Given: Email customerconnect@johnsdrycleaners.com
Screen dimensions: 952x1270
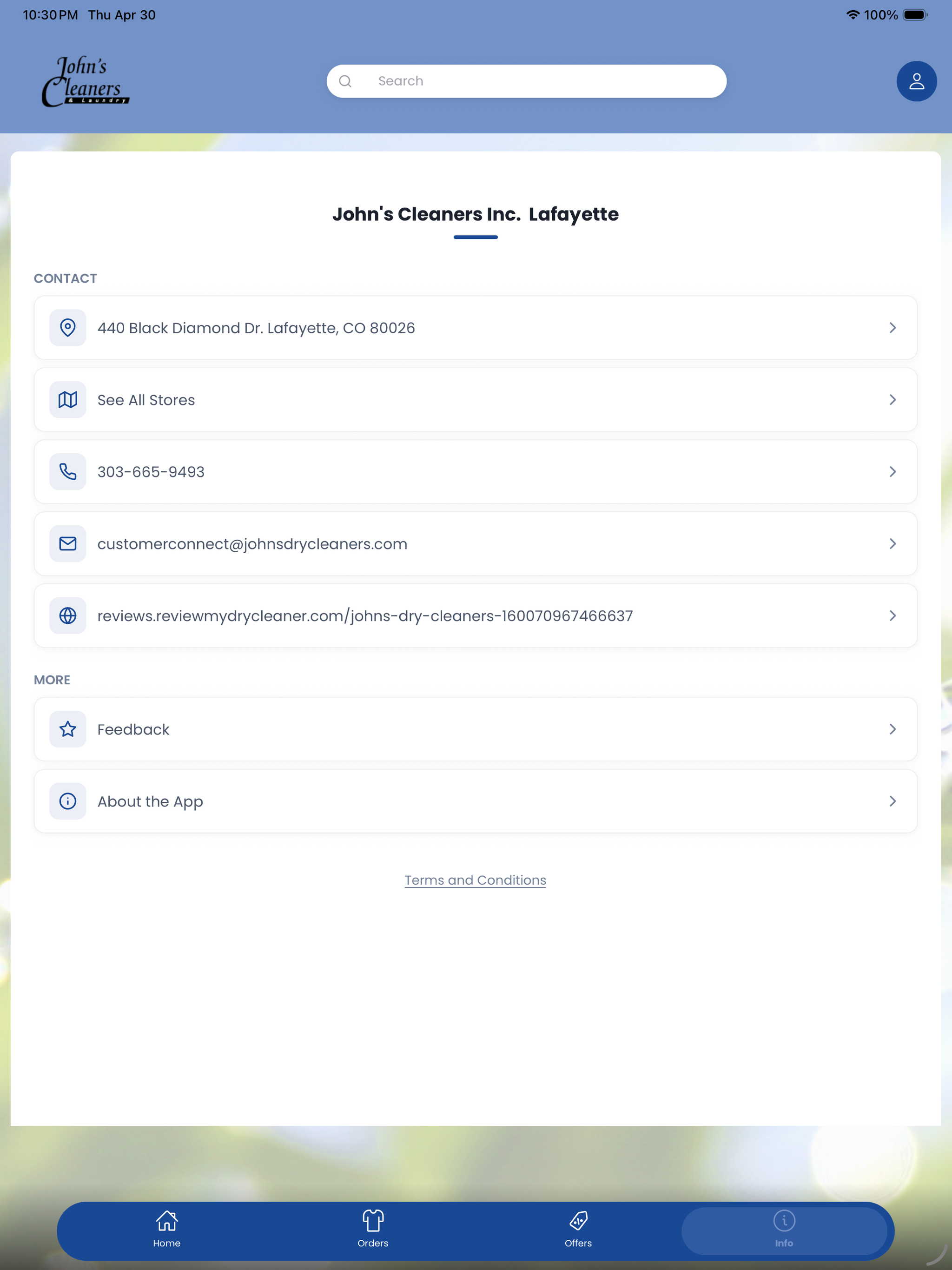Looking at the screenshot, I should [476, 544].
